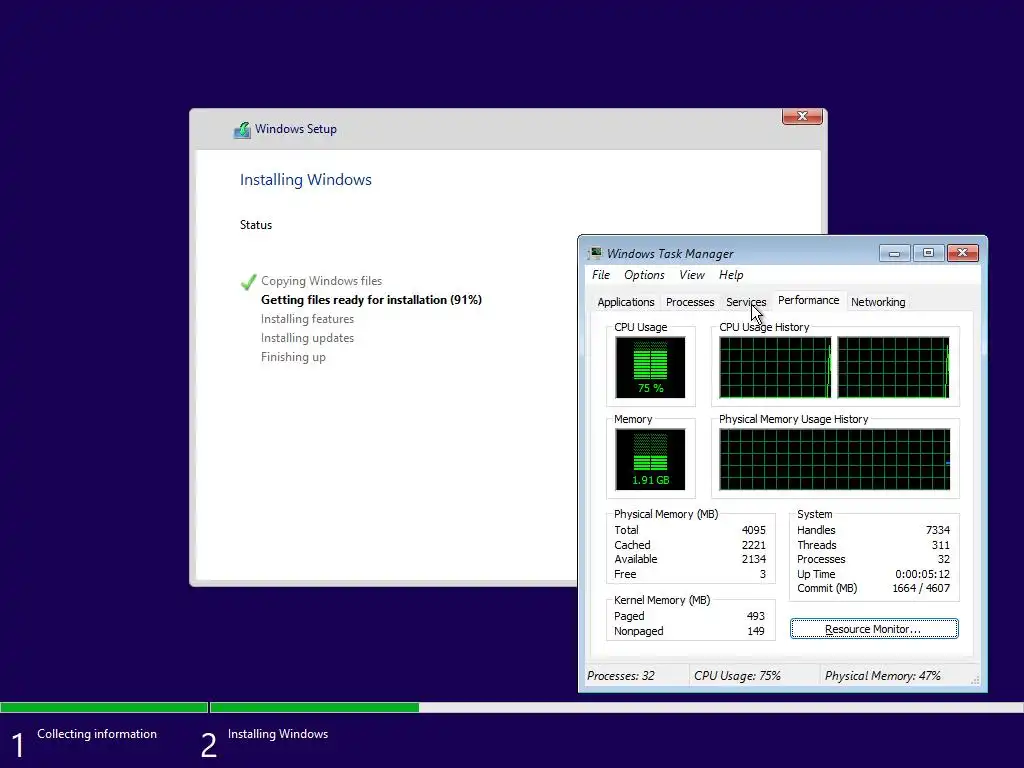Switch to the Services tab
The height and width of the screenshot is (768, 1024).
click(746, 302)
